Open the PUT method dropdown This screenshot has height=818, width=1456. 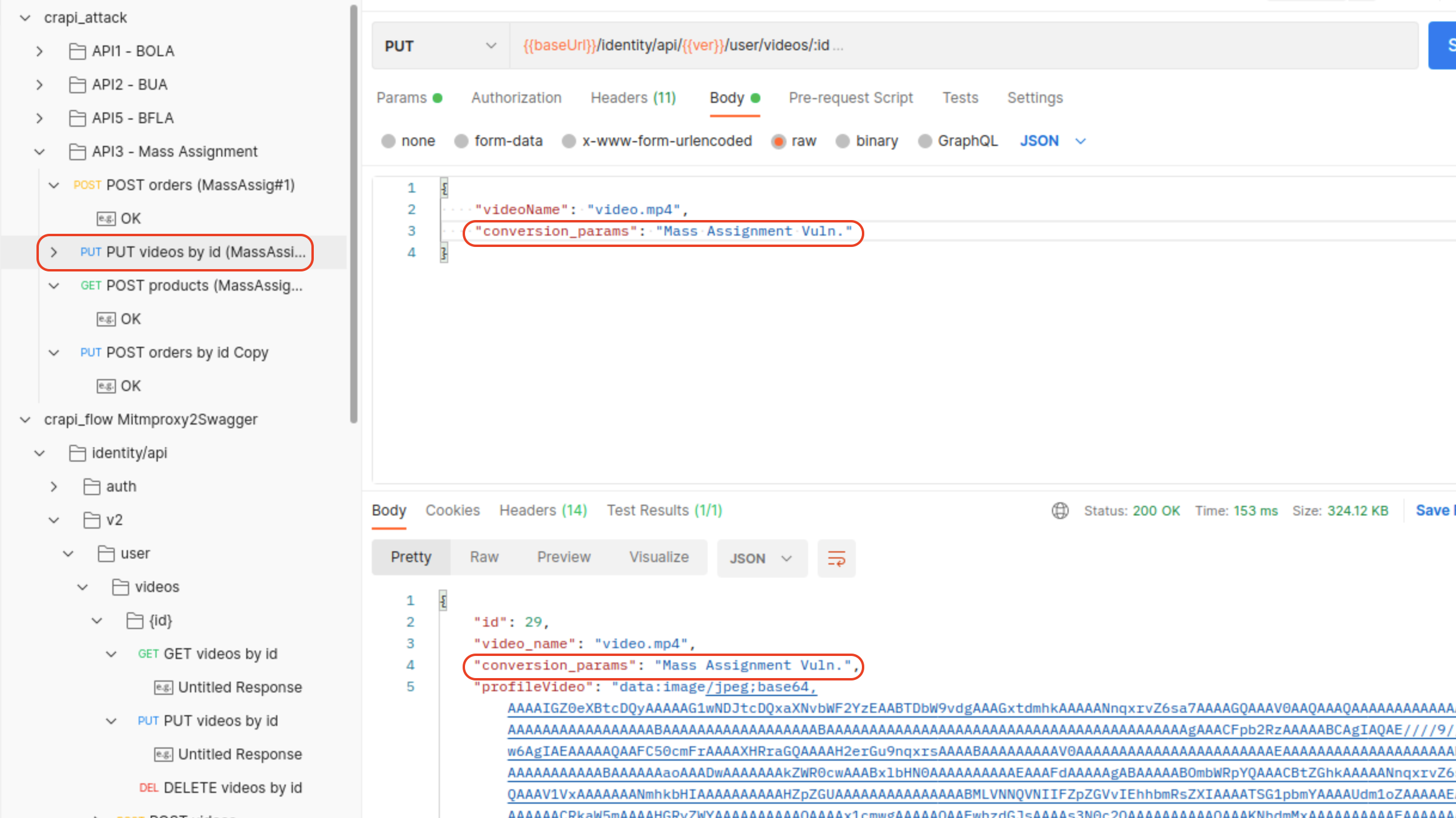(440, 46)
